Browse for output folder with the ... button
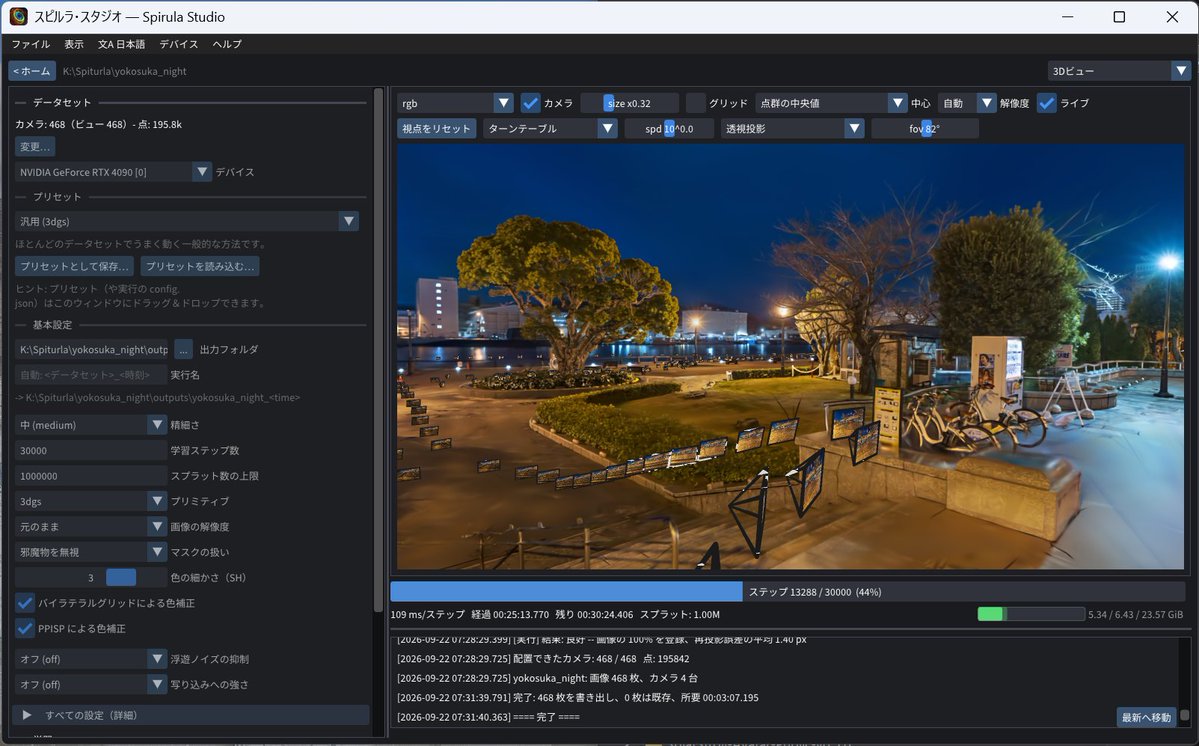Screen dimensions: 1199x746 183,349
